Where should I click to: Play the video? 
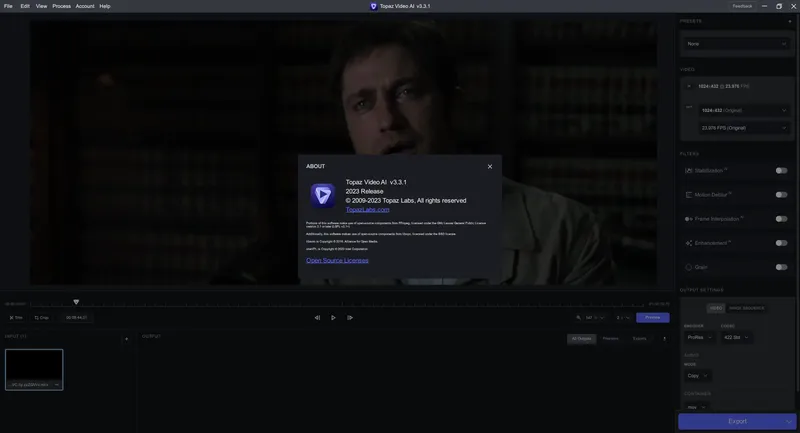tap(333, 318)
